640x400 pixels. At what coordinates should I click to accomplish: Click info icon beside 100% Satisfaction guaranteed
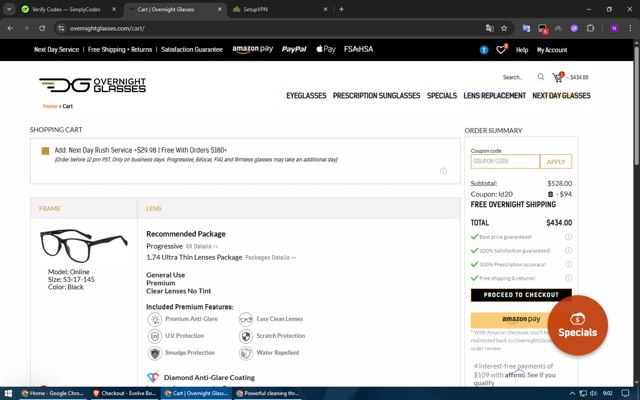tap(568, 251)
